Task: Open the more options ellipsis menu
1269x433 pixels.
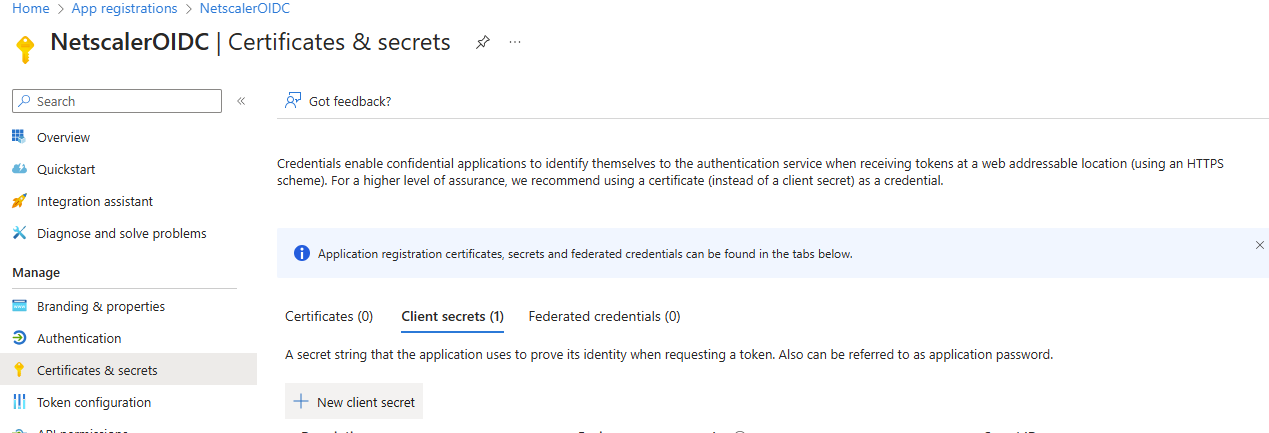Action: point(515,43)
